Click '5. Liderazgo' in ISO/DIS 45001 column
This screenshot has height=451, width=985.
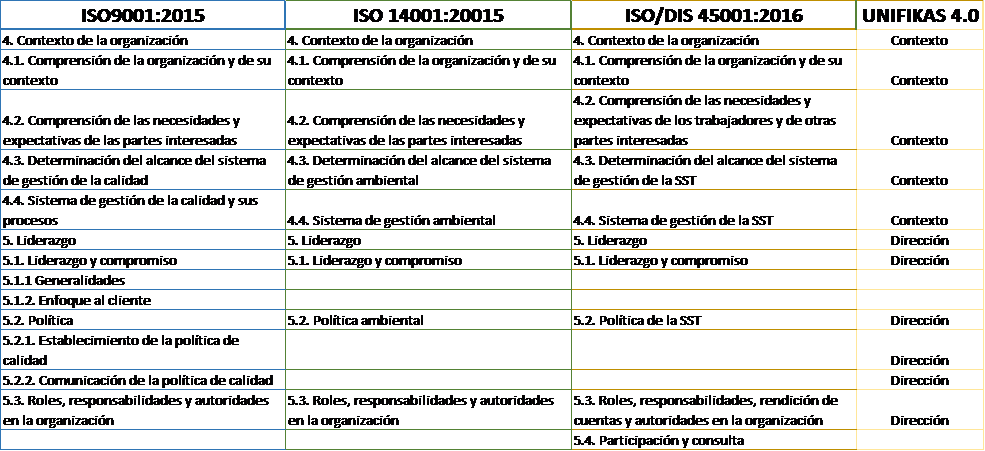coord(714,241)
